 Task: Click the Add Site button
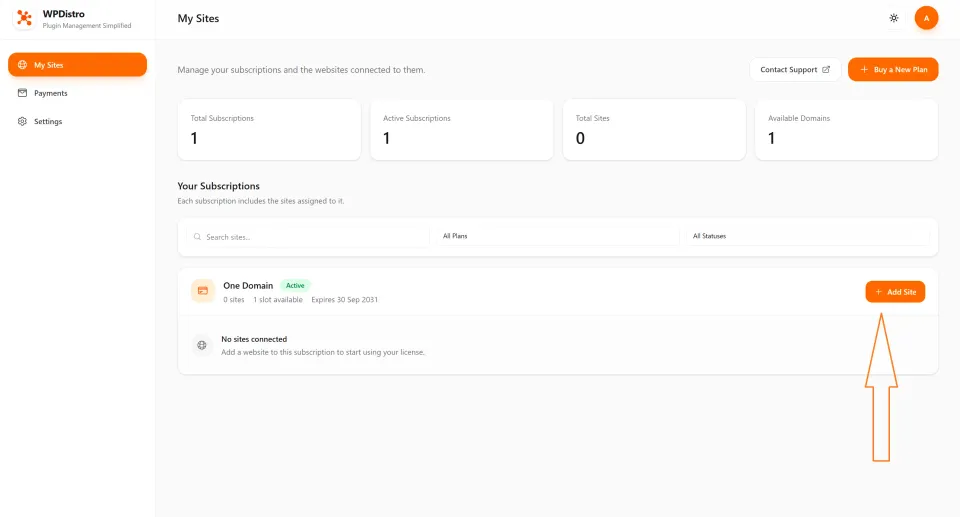click(895, 292)
